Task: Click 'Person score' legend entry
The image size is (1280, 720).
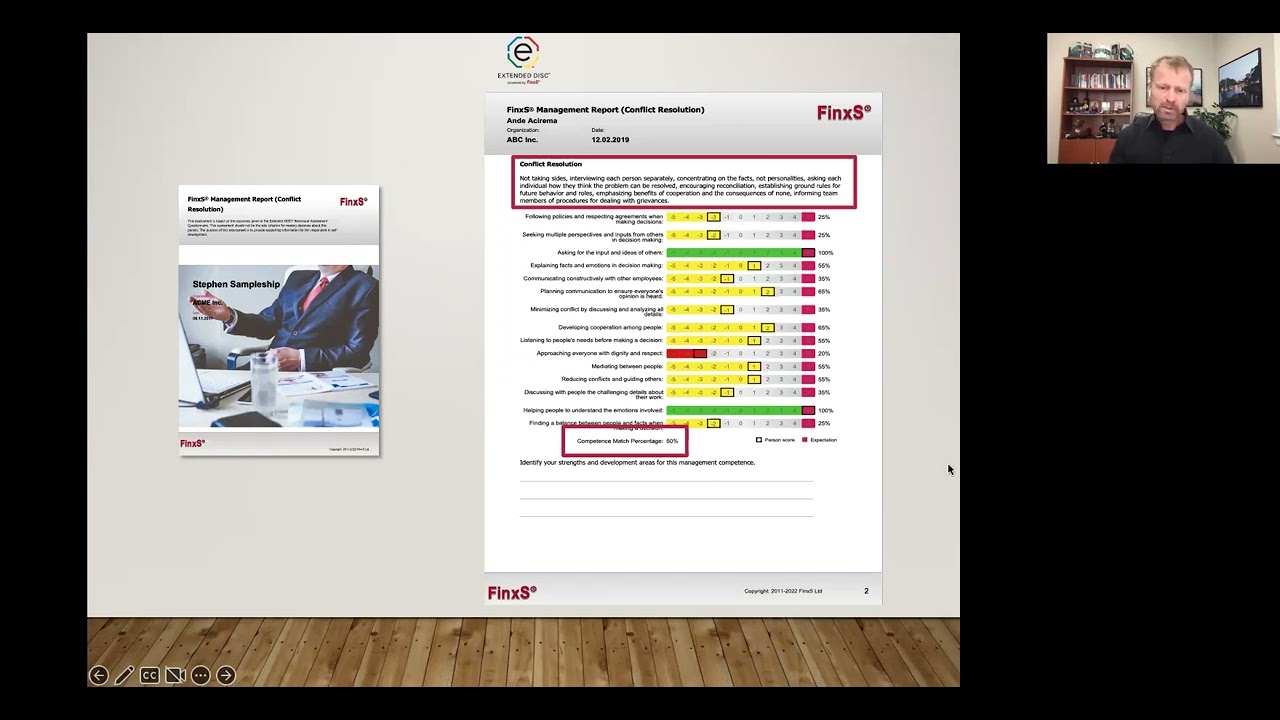Action: tap(775, 440)
